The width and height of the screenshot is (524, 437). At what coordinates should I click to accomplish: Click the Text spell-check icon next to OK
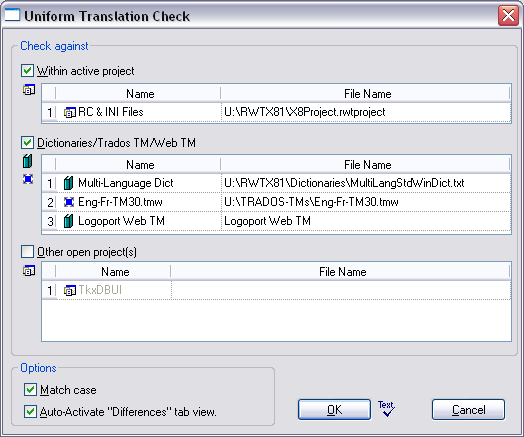click(x=386, y=409)
